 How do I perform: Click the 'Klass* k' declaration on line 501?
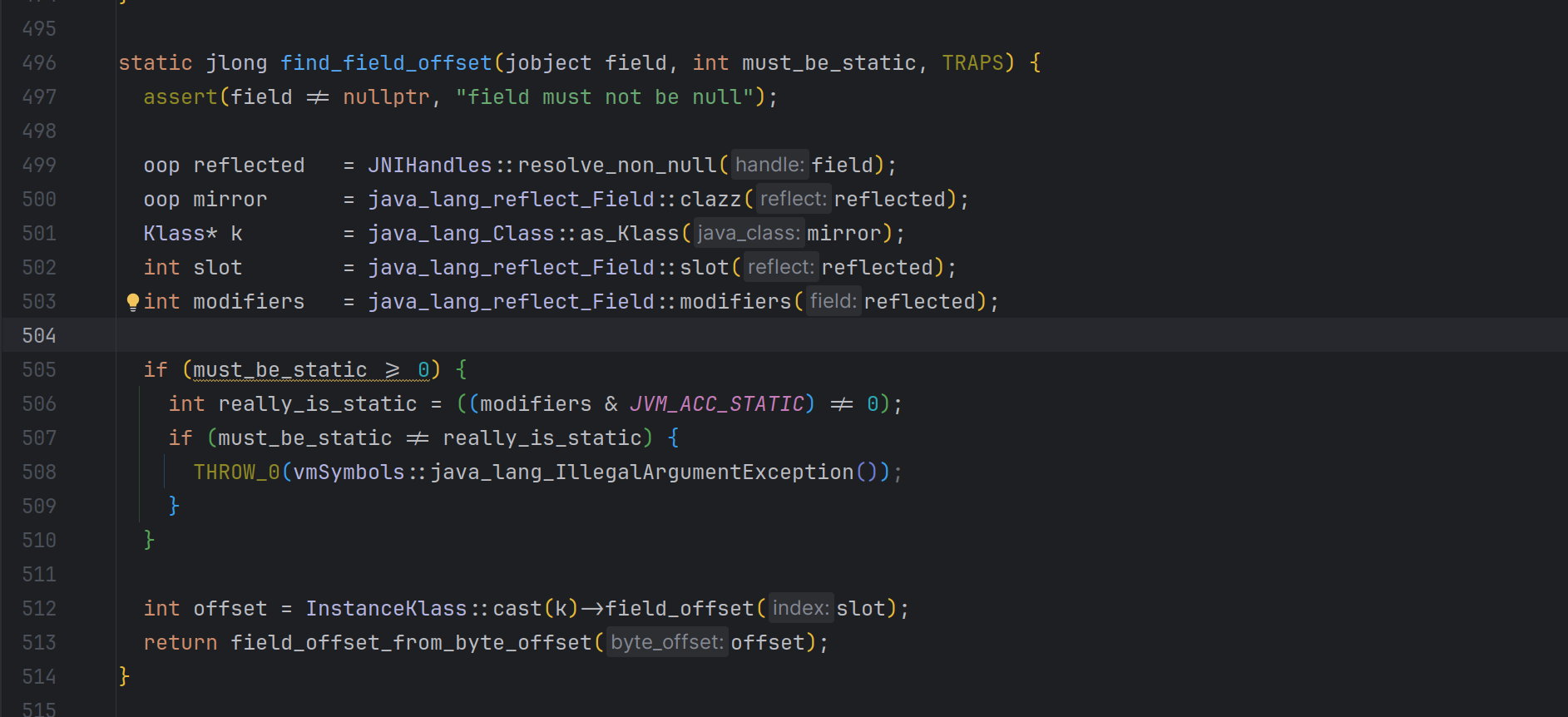pyautogui.click(x=193, y=234)
